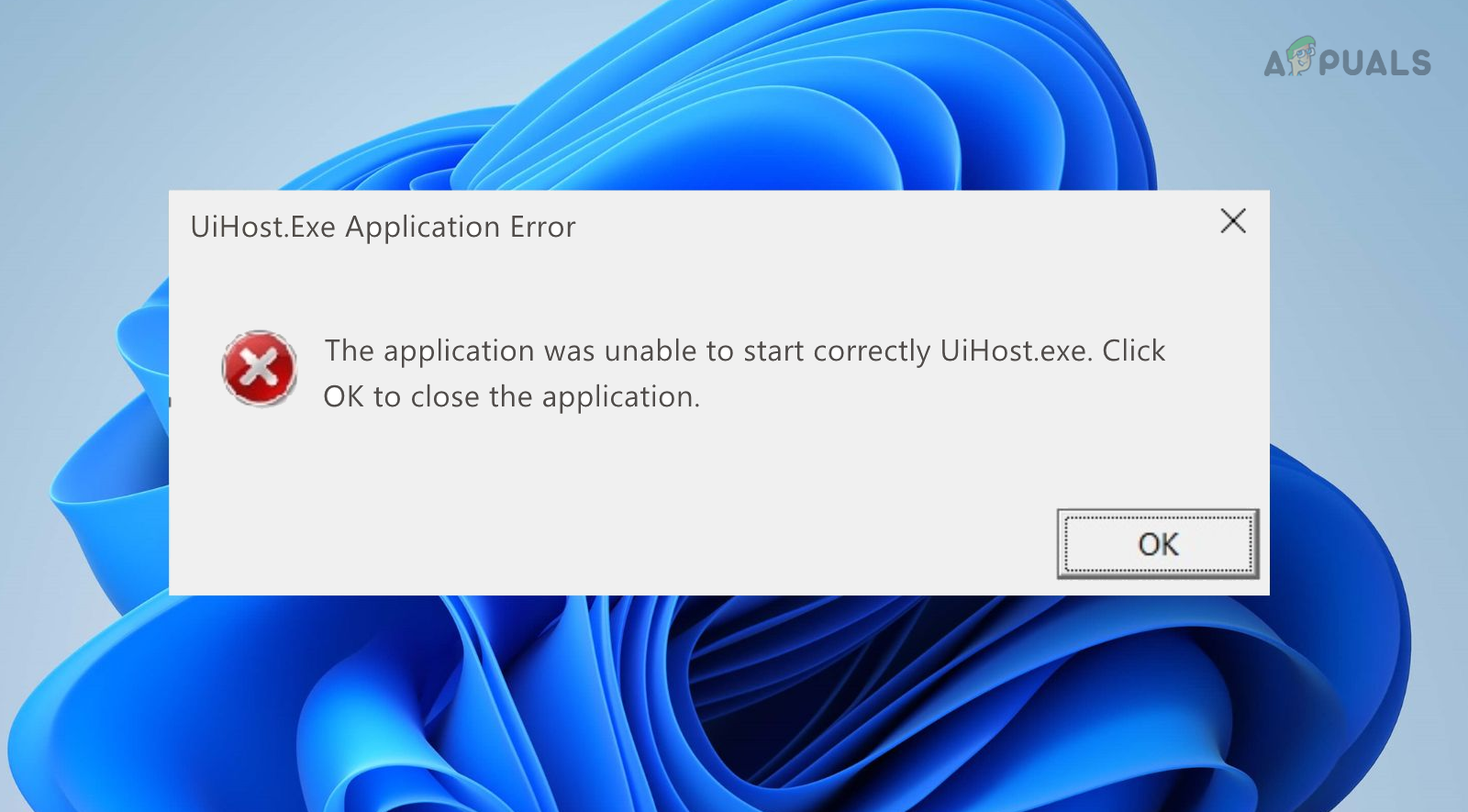Click the word 'close' in the second message line
This screenshot has width=1468, height=812.
point(445,396)
